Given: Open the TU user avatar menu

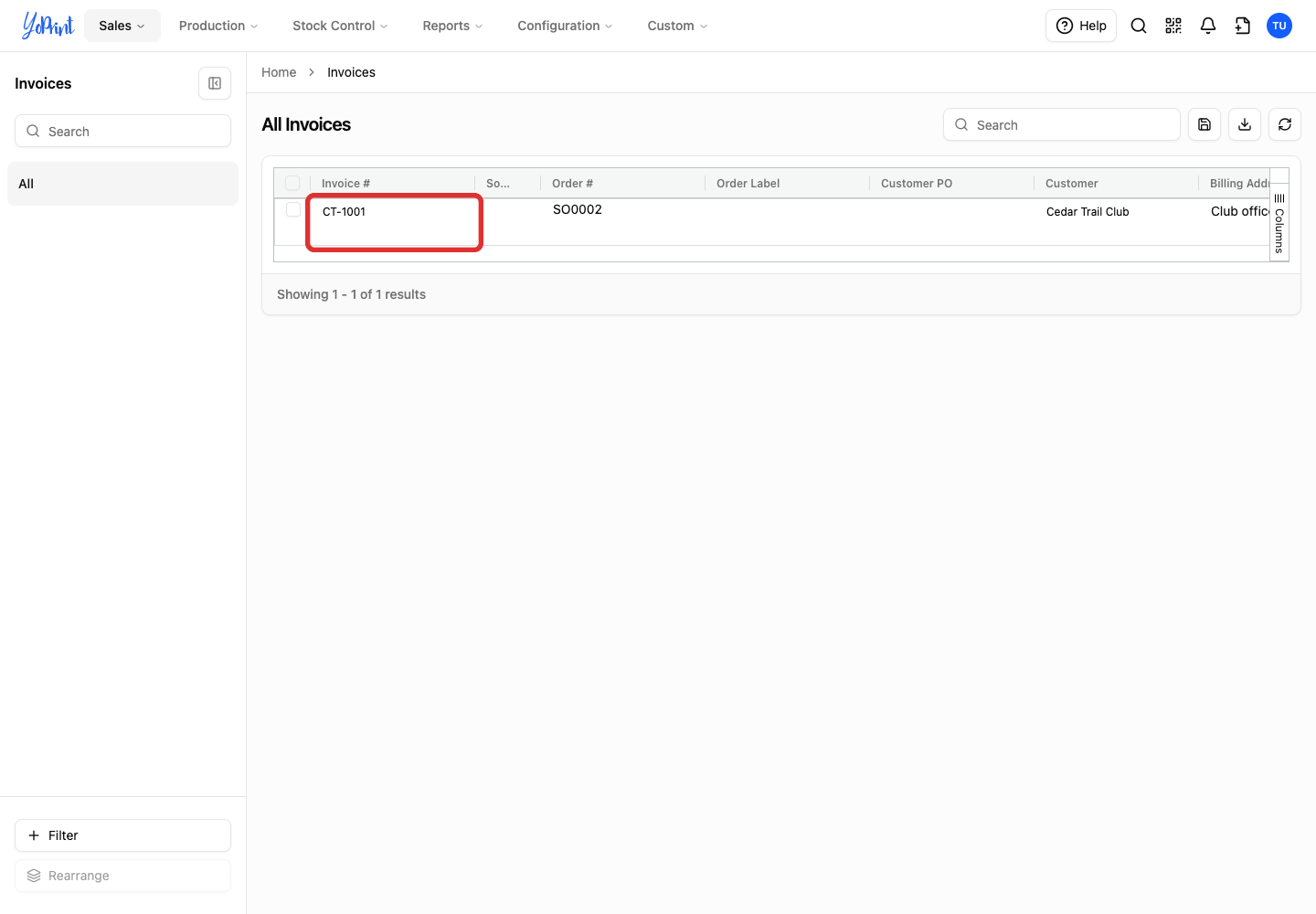Looking at the screenshot, I should 1279,26.
